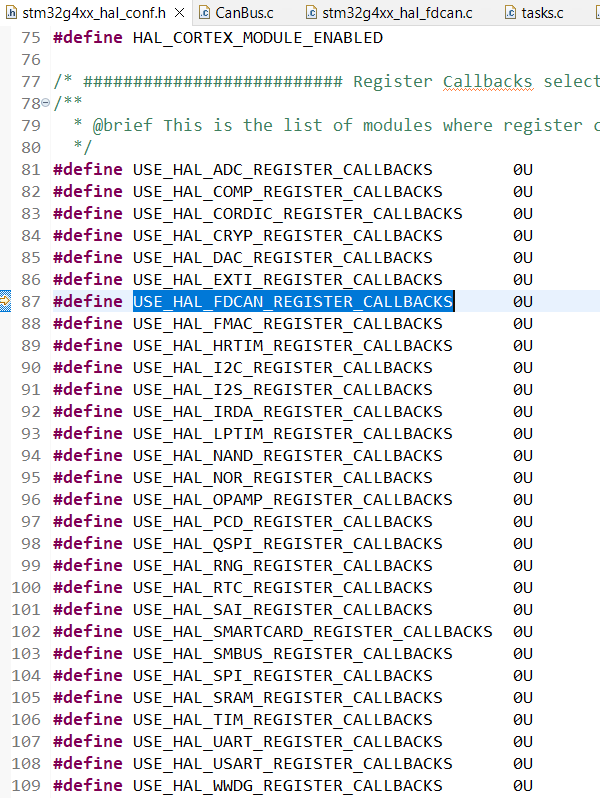Click USE_HAL_EXTI_REGISTER_CALLBACKS macro name
The height and width of the screenshot is (798, 600).
click(288, 280)
